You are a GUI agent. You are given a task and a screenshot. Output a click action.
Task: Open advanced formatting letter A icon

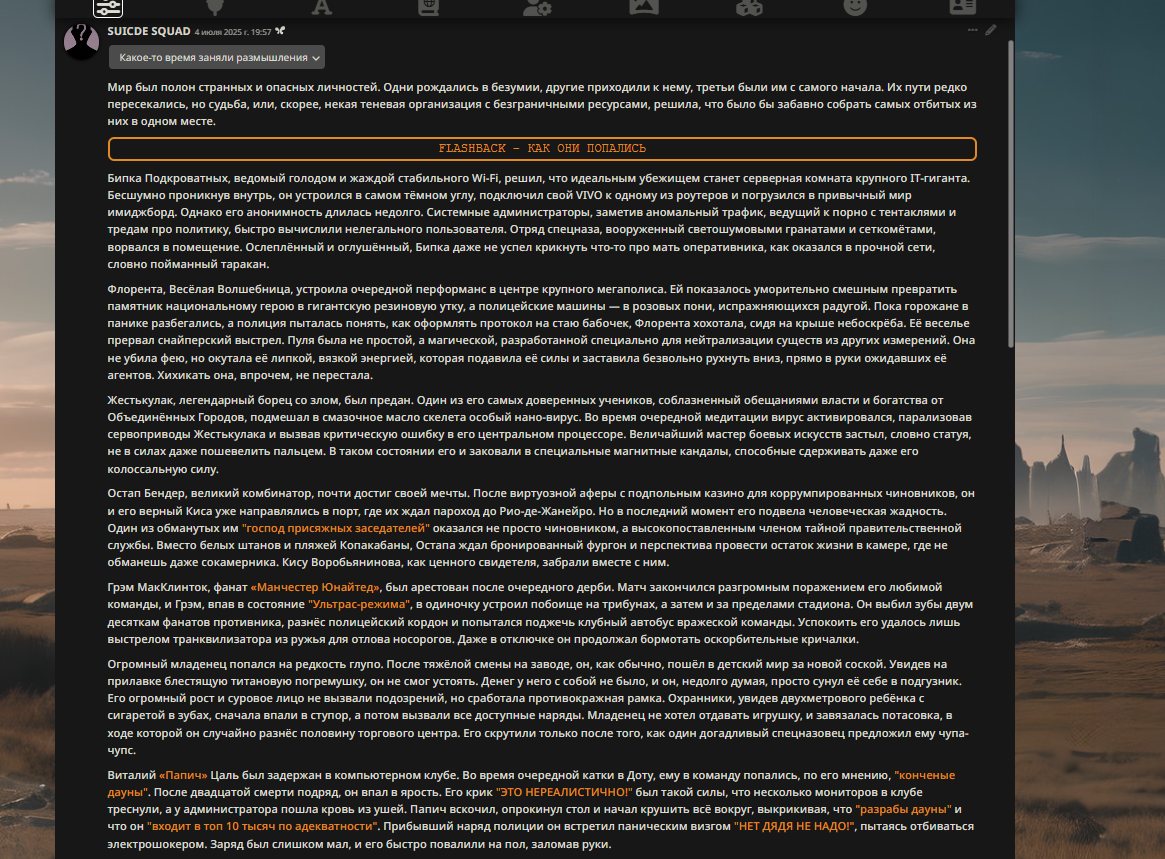(x=321, y=7)
